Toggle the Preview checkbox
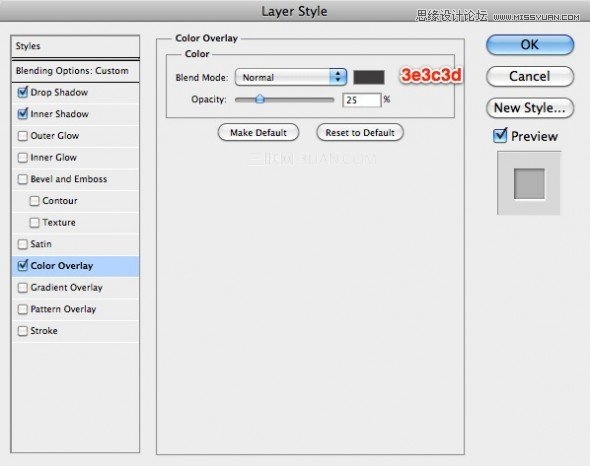 [x=500, y=136]
